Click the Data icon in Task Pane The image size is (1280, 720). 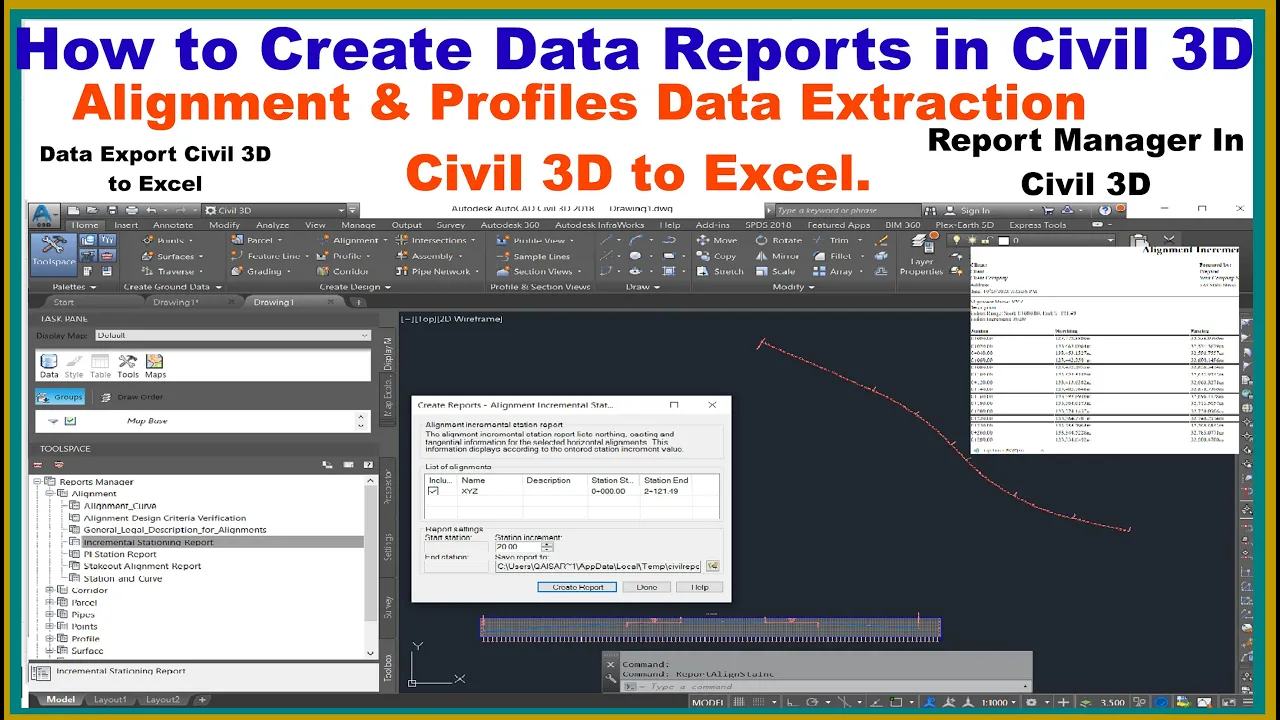tap(48, 366)
